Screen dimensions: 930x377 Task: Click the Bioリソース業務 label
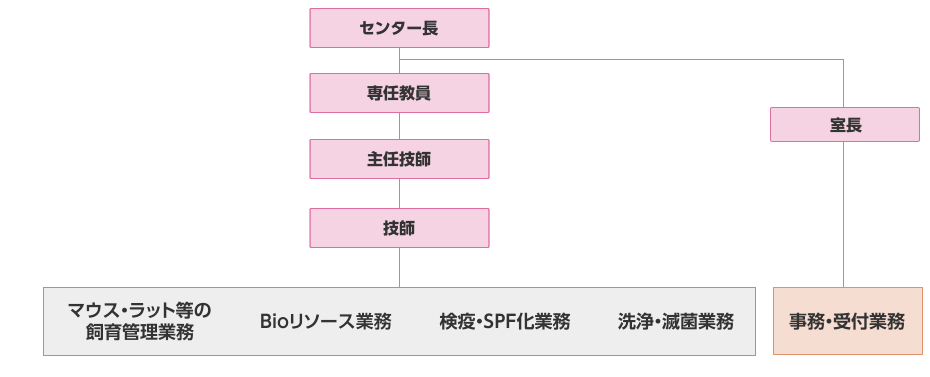(x=326, y=321)
